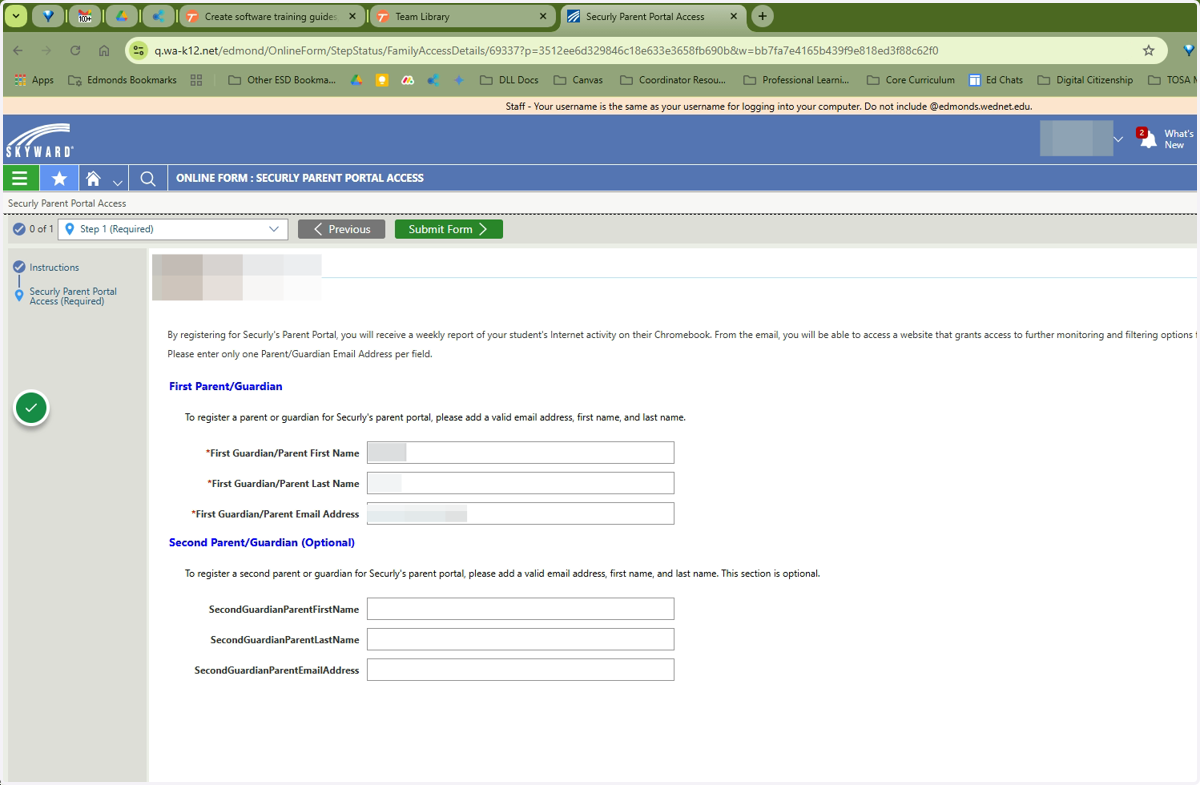Switch to the pinned Google Drive tab
1200x785 pixels.
point(121,16)
